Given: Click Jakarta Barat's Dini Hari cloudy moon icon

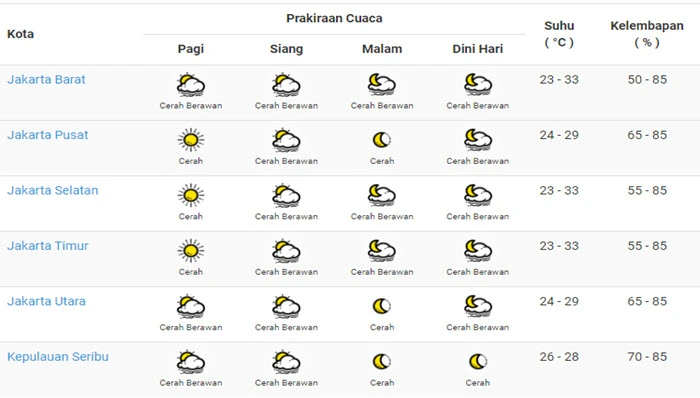Looking at the screenshot, I should tap(478, 84).
